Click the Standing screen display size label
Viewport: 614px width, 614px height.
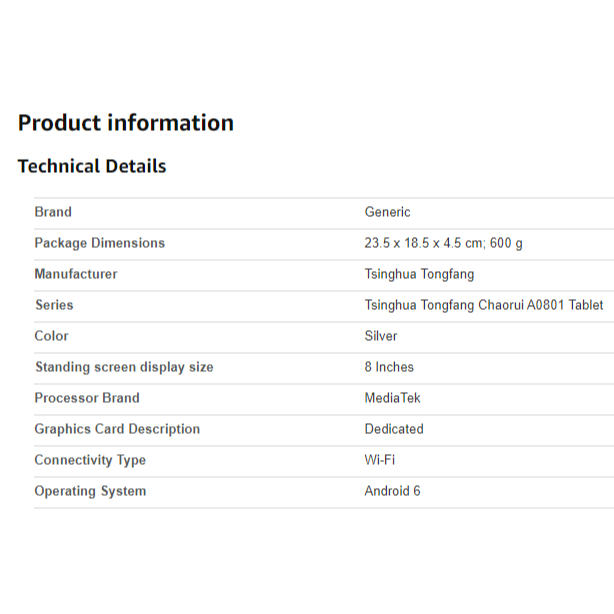point(124,367)
